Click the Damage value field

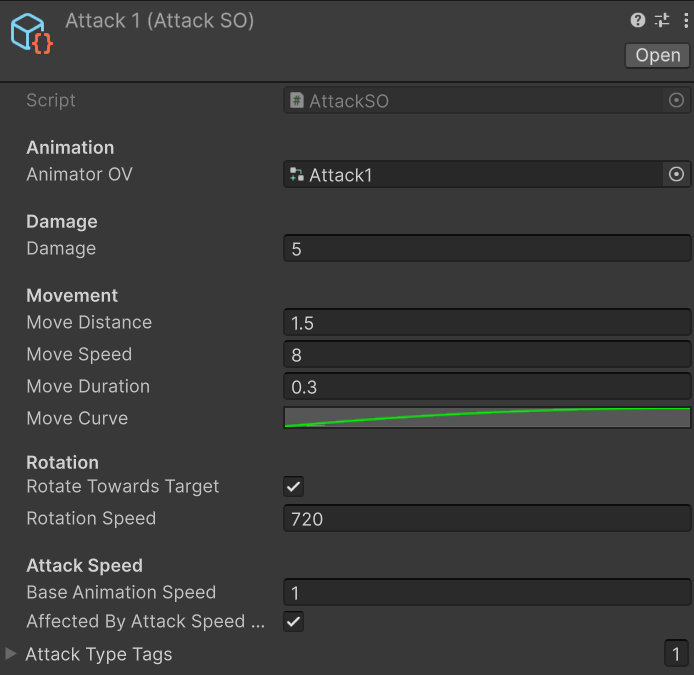[487, 248]
